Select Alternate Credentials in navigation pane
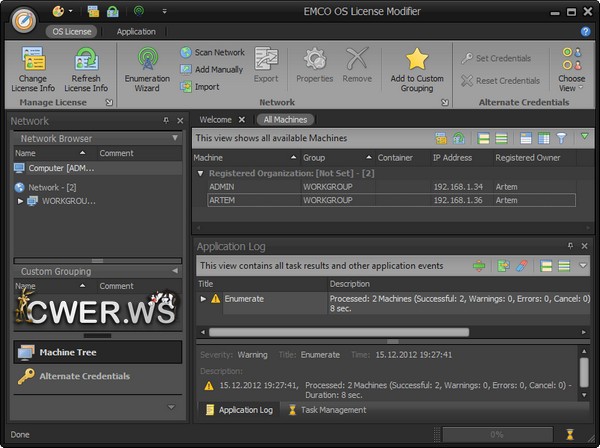Viewport: 600px width, 448px height. (x=85, y=376)
